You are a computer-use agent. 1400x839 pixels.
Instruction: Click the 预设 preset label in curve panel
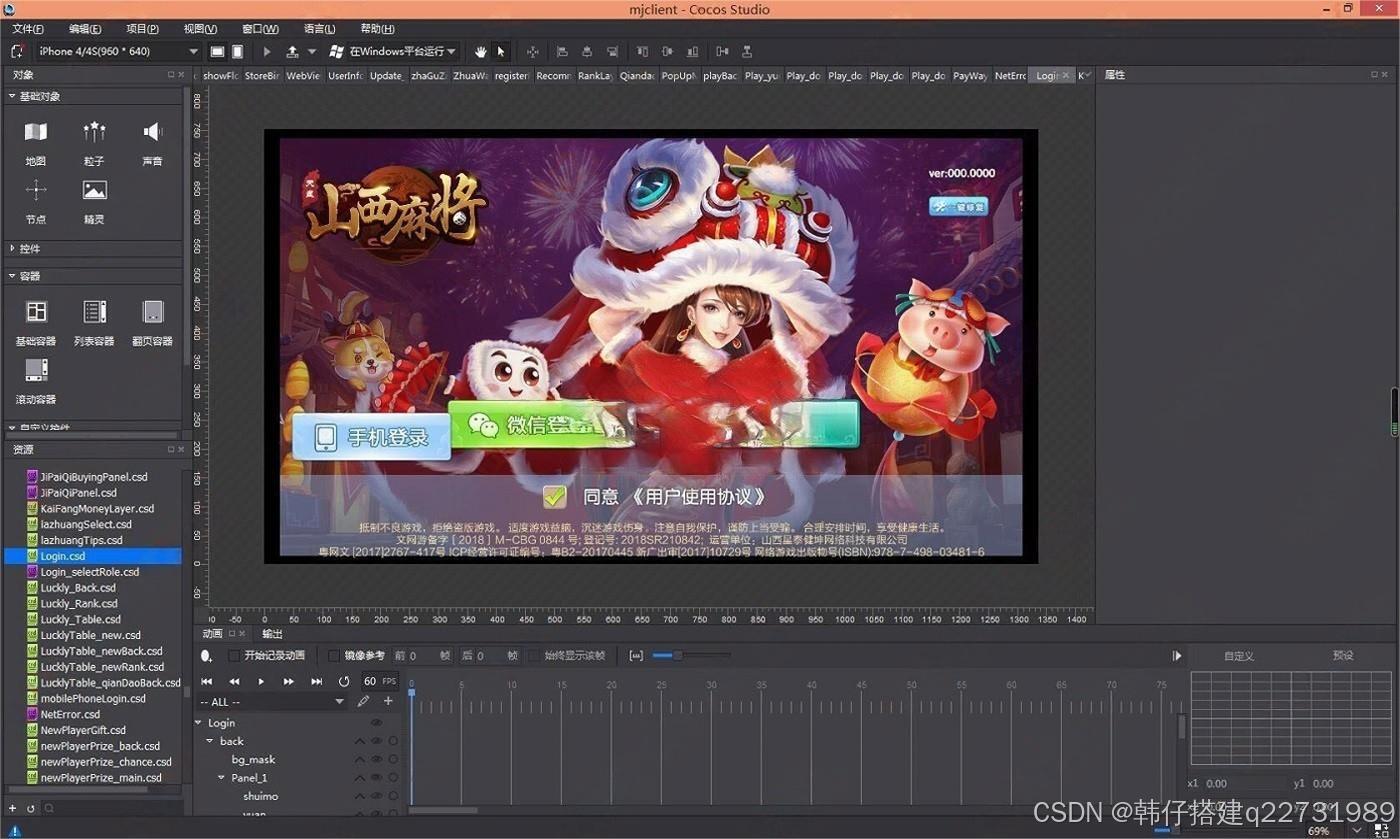1343,656
